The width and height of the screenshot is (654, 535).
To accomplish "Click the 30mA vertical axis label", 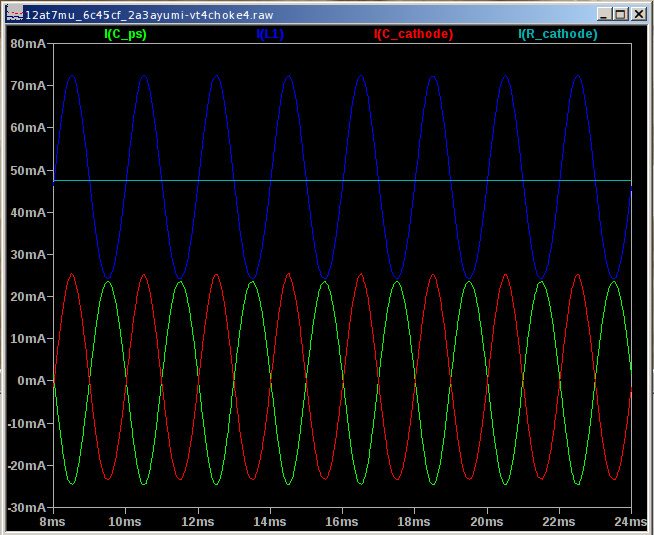I will (x=28, y=254).
